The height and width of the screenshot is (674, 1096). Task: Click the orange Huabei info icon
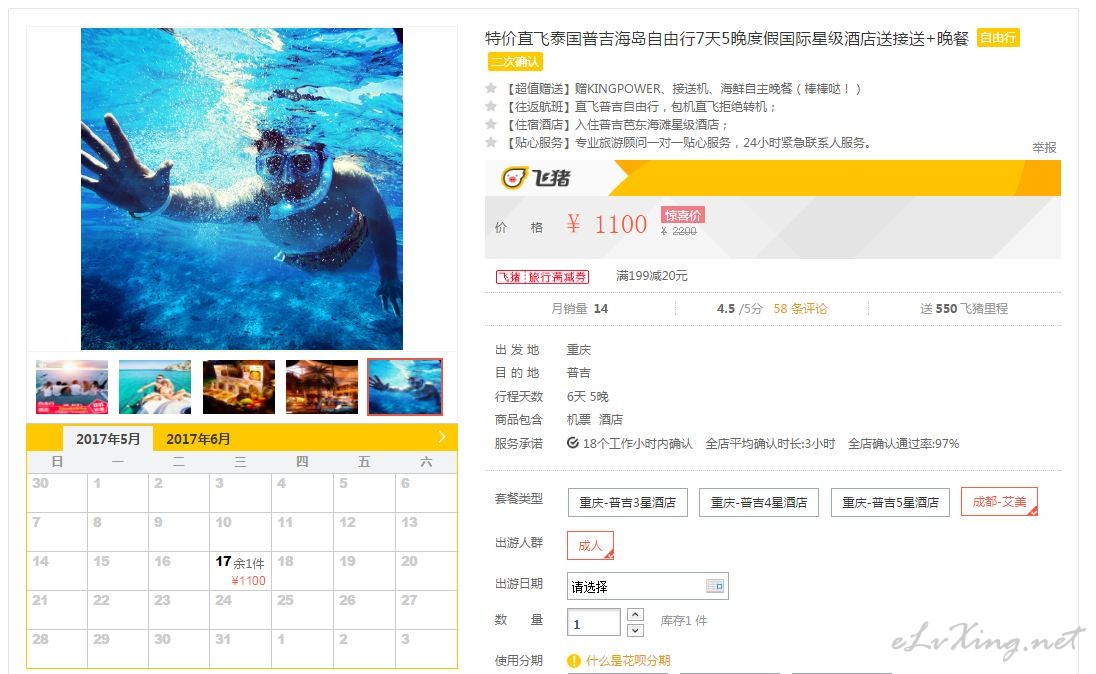pyautogui.click(x=574, y=660)
